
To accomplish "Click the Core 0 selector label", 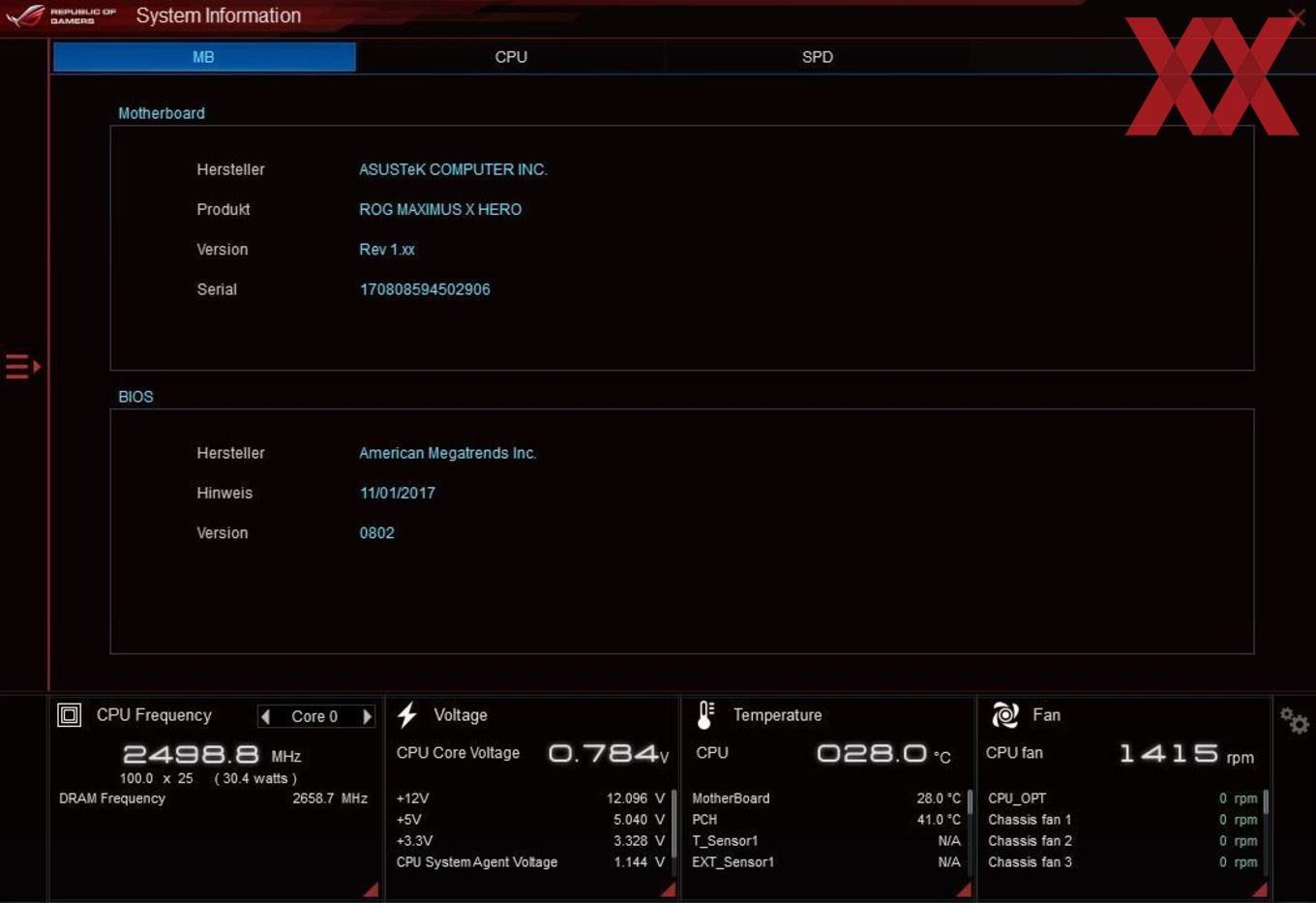I will [314, 716].
